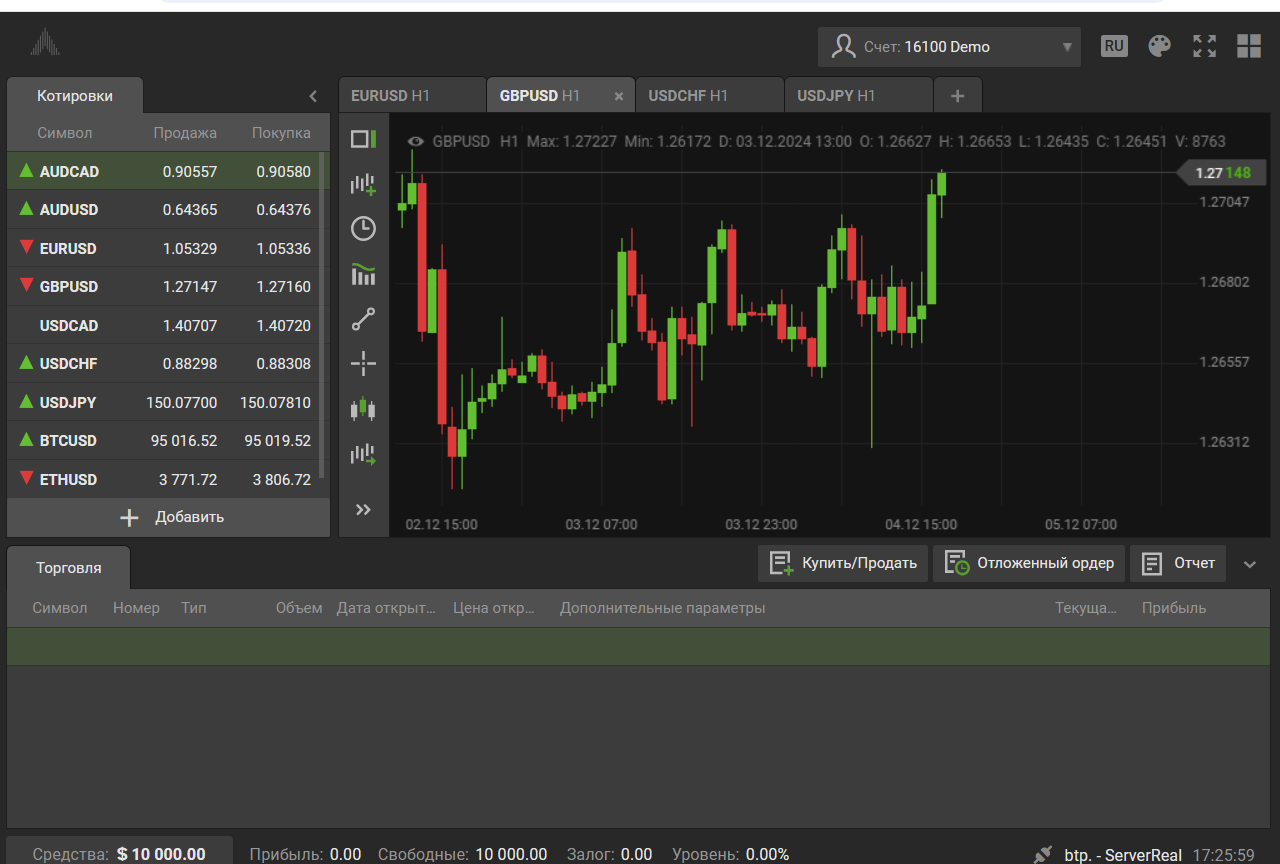Collapse the Котировки quotes panel arrow
Image resolution: width=1280 pixels, height=864 pixels.
point(313,96)
